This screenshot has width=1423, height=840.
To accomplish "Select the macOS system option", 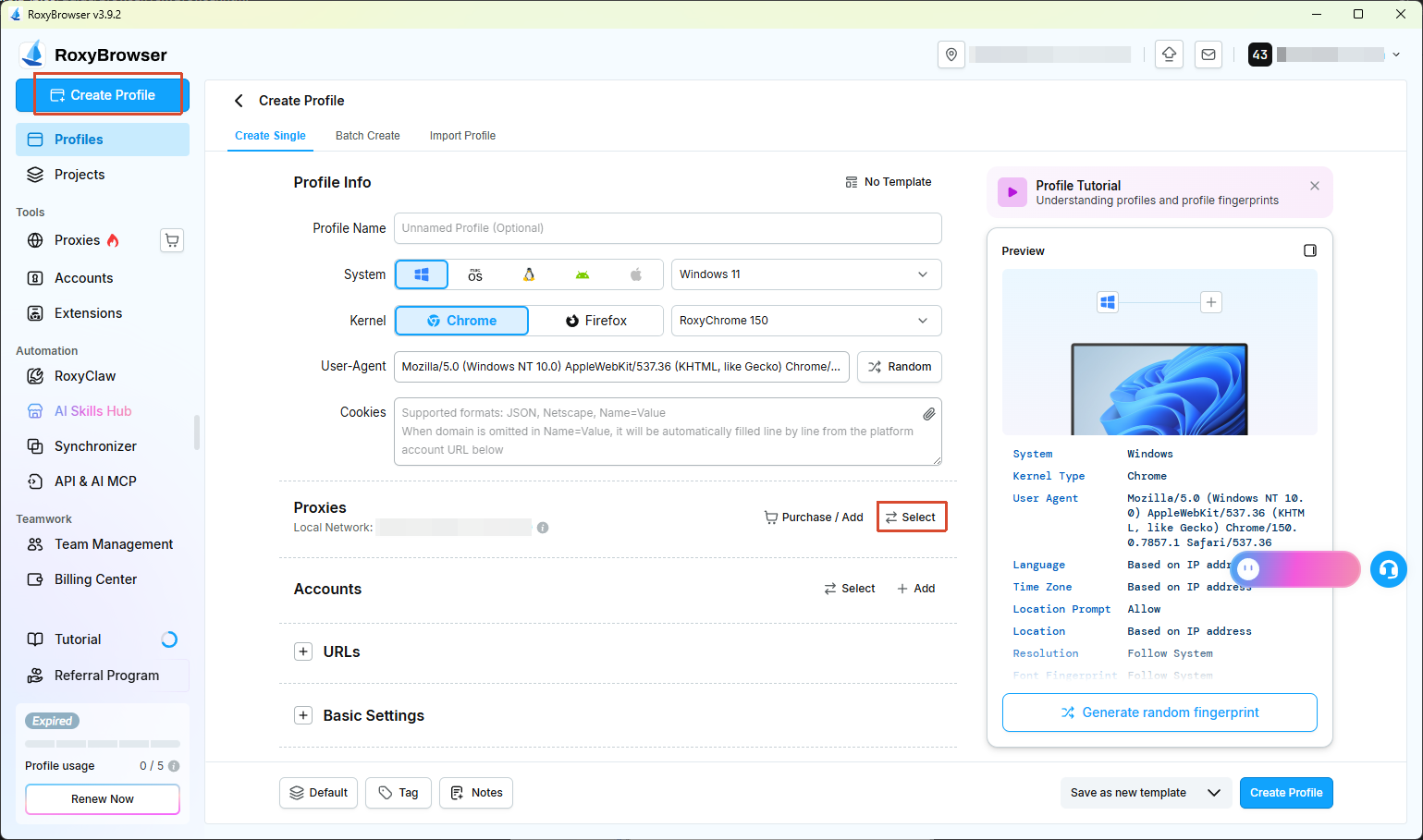I will point(475,274).
